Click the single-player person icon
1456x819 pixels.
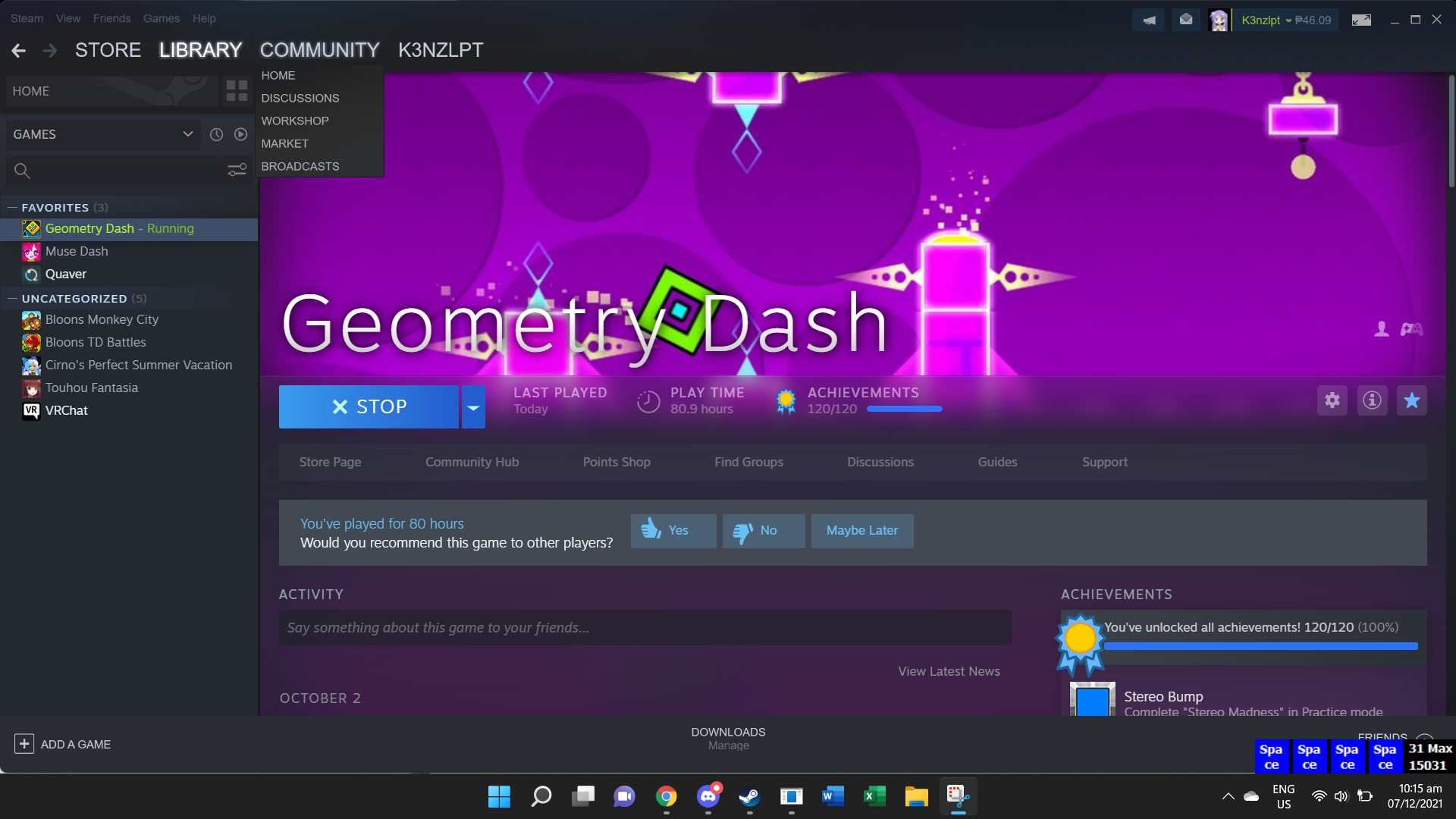click(x=1382, y=328)
